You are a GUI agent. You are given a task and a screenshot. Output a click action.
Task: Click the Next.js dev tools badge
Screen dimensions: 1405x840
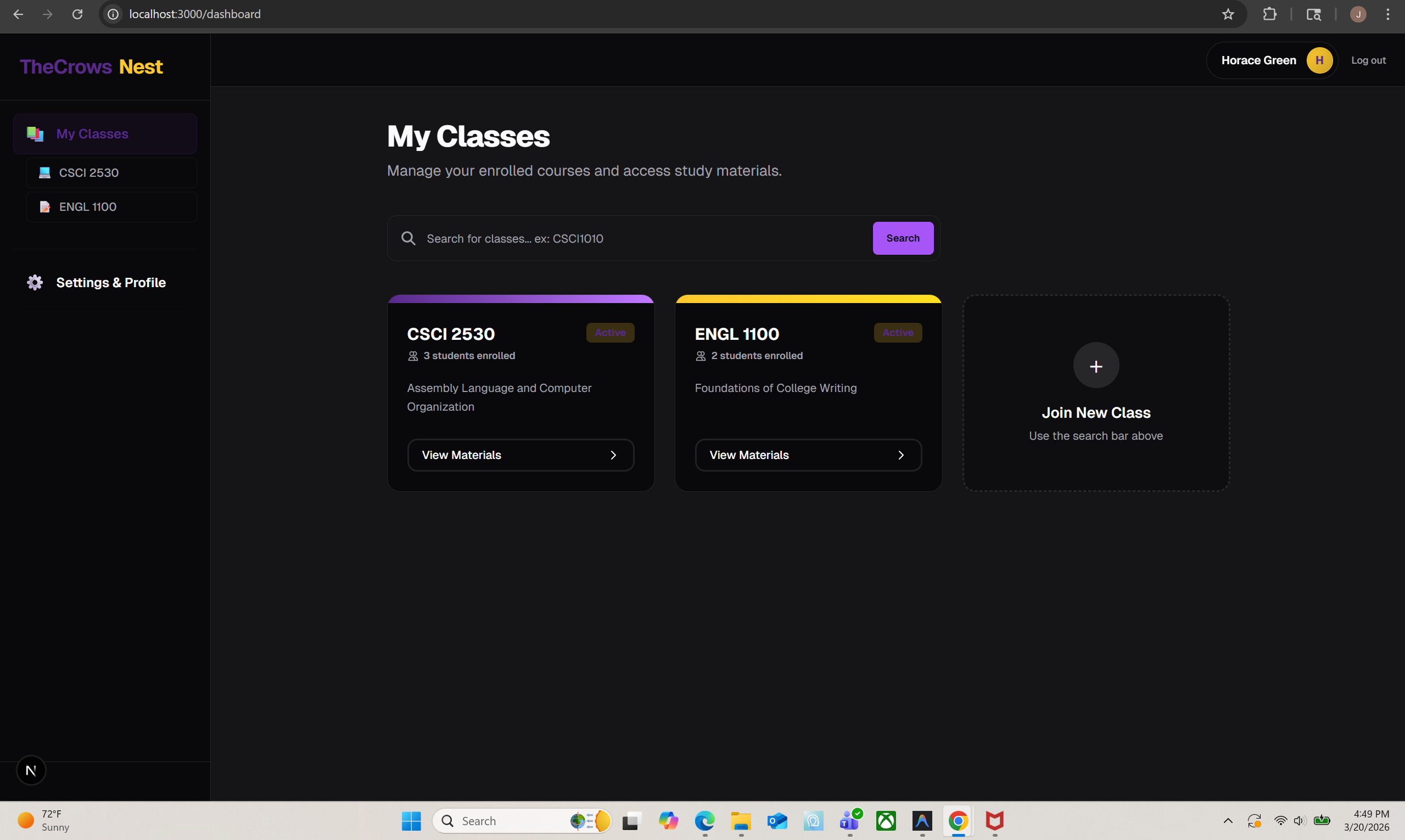pos(31,770)
